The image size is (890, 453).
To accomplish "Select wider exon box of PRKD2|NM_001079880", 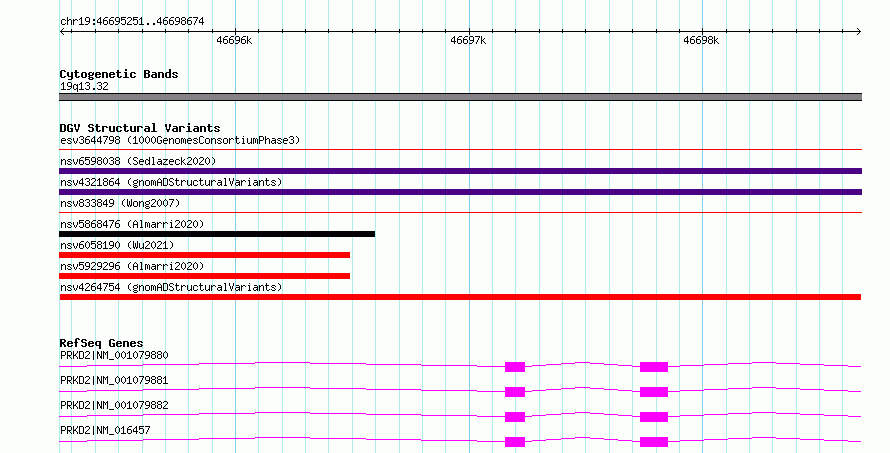I will [x=654, y=367].
